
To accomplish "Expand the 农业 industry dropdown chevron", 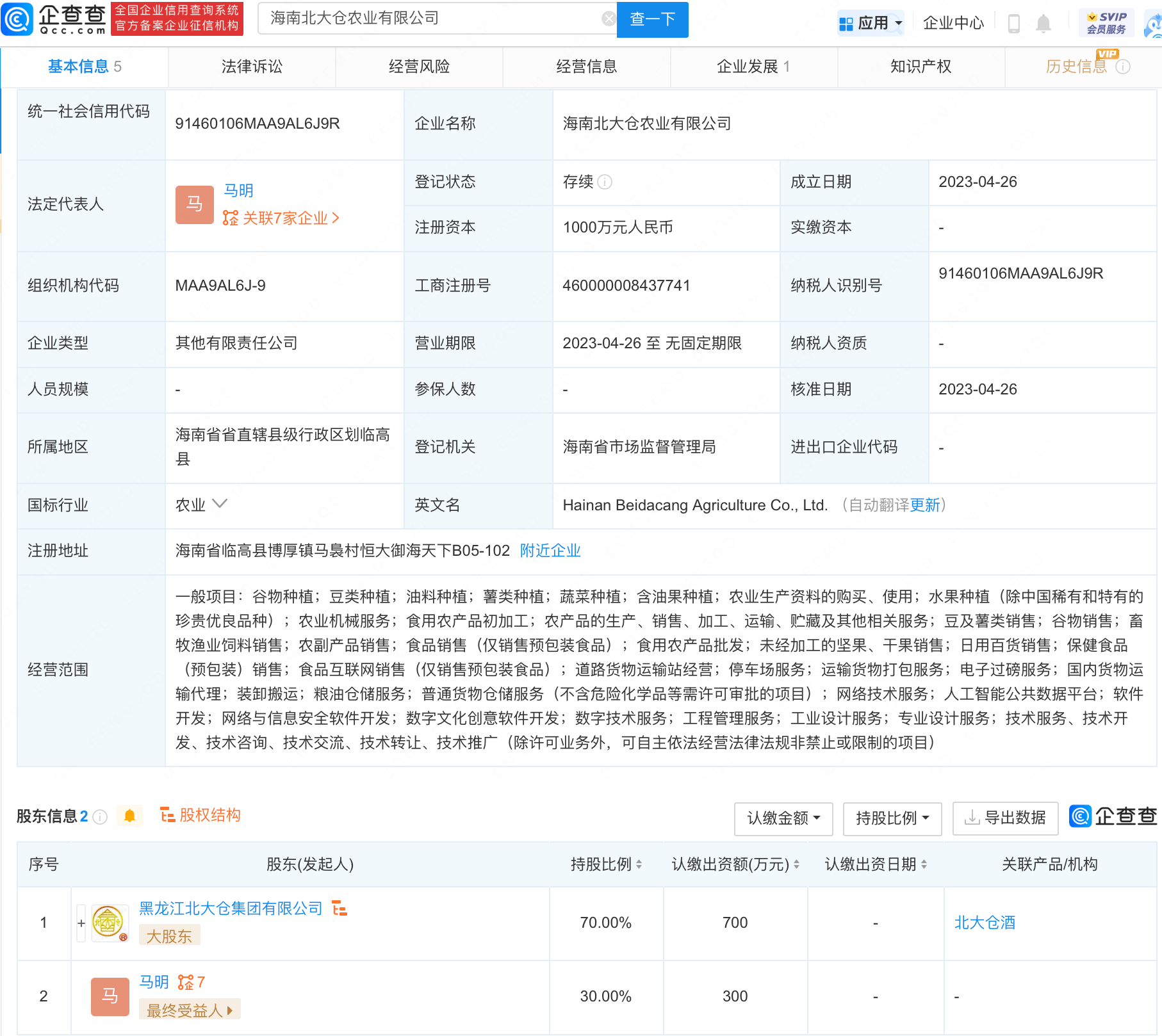I will point(219,504).
